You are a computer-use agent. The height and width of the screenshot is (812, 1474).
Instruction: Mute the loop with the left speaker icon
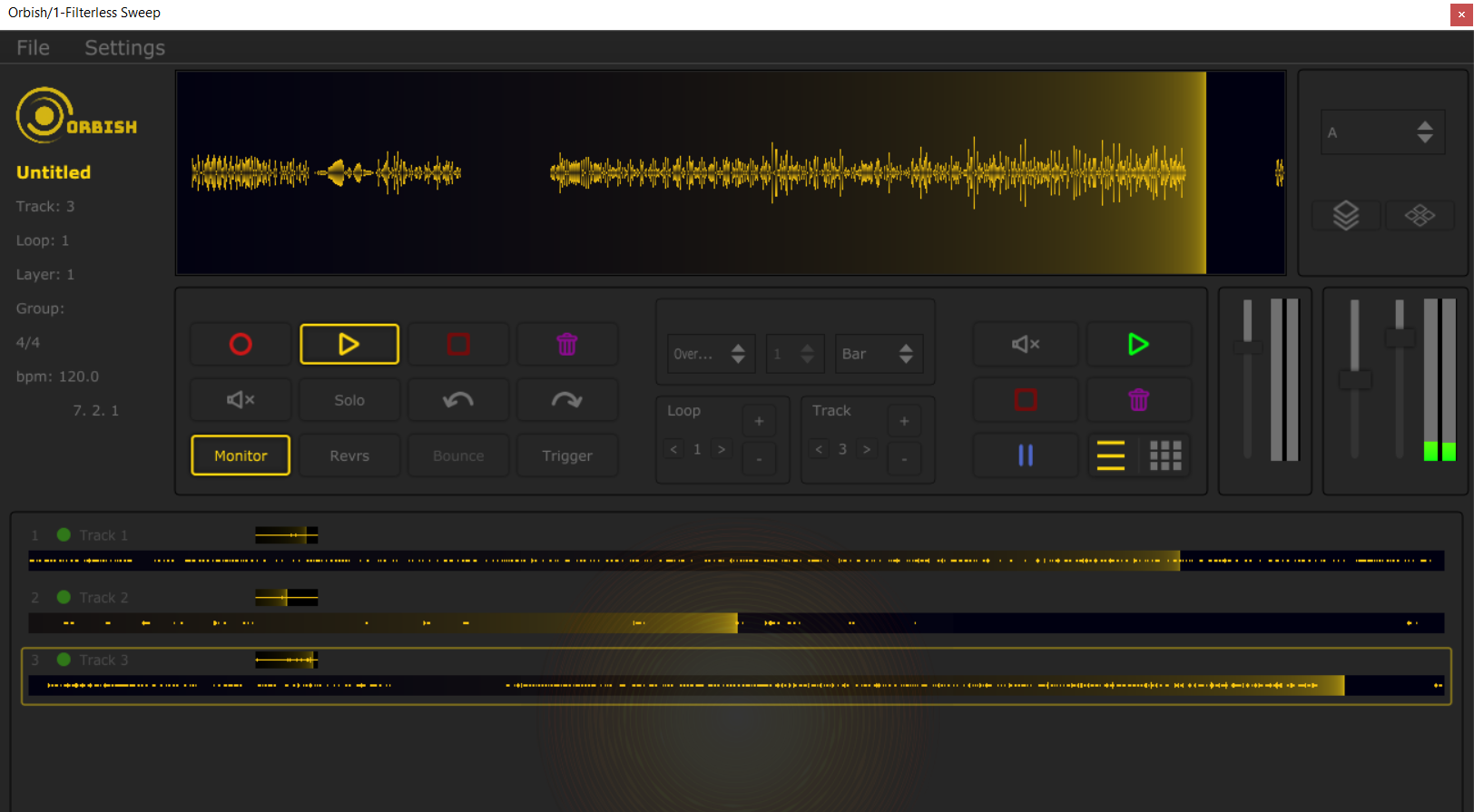point(241,400)
